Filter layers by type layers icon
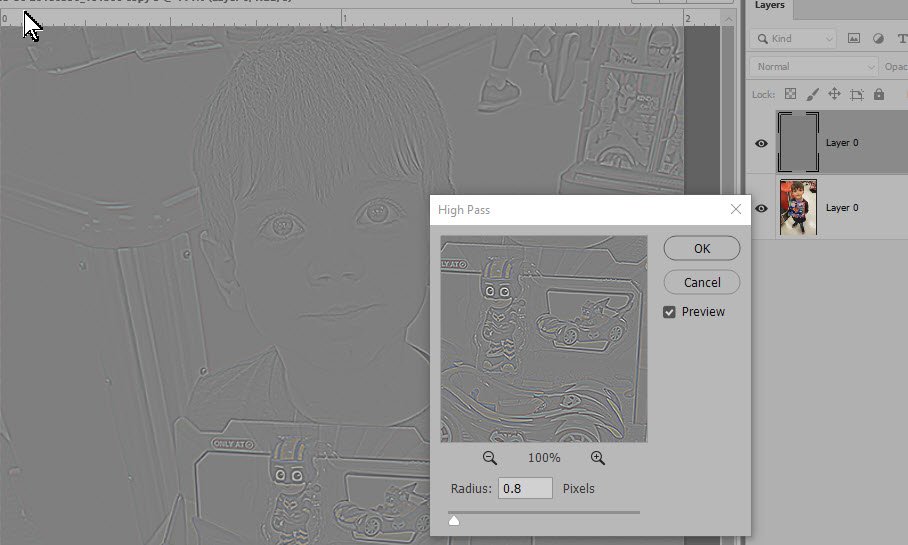This screenshot has height=545, width=908. (902, 38)
